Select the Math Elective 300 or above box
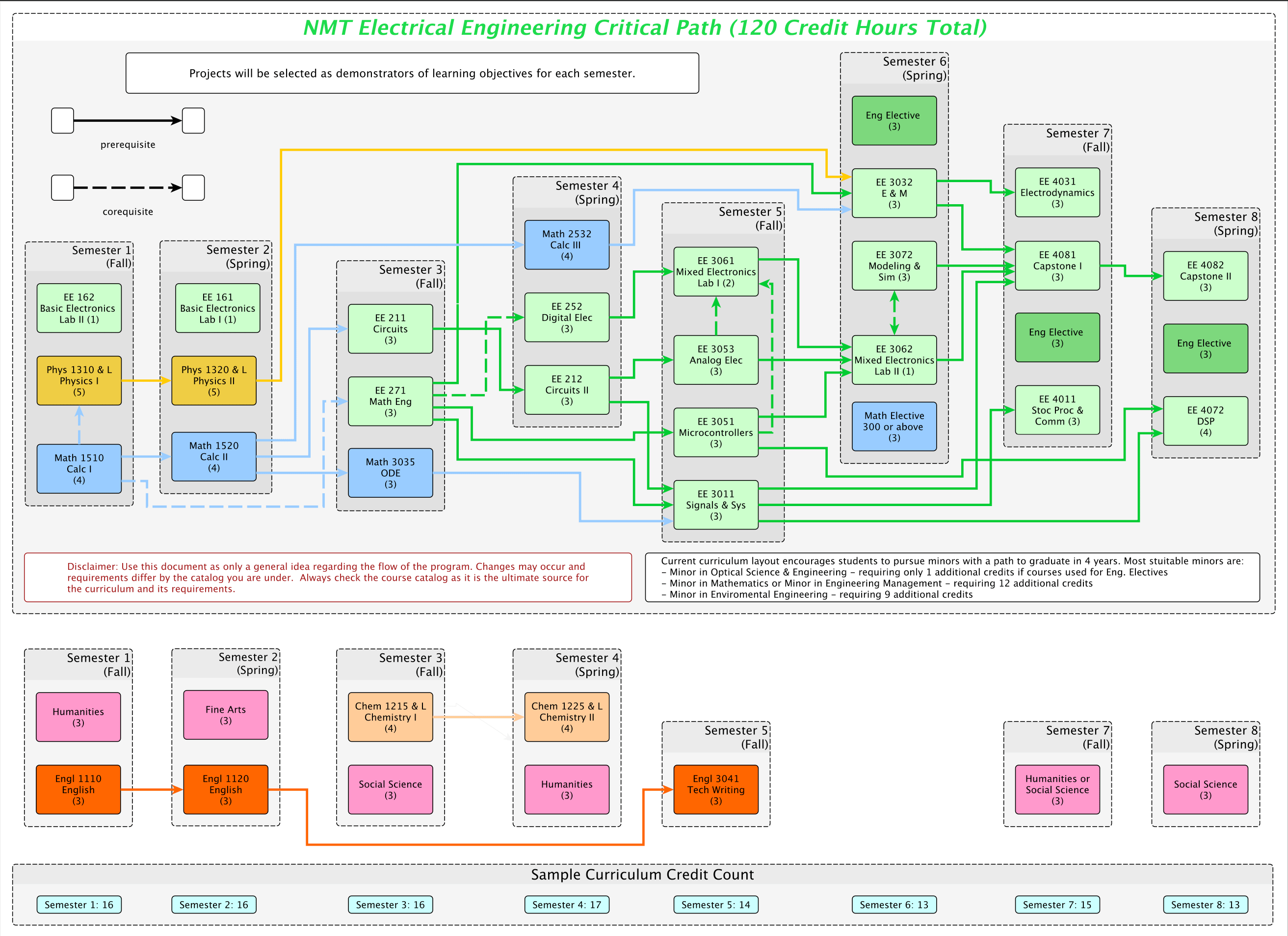 [894, 427]
